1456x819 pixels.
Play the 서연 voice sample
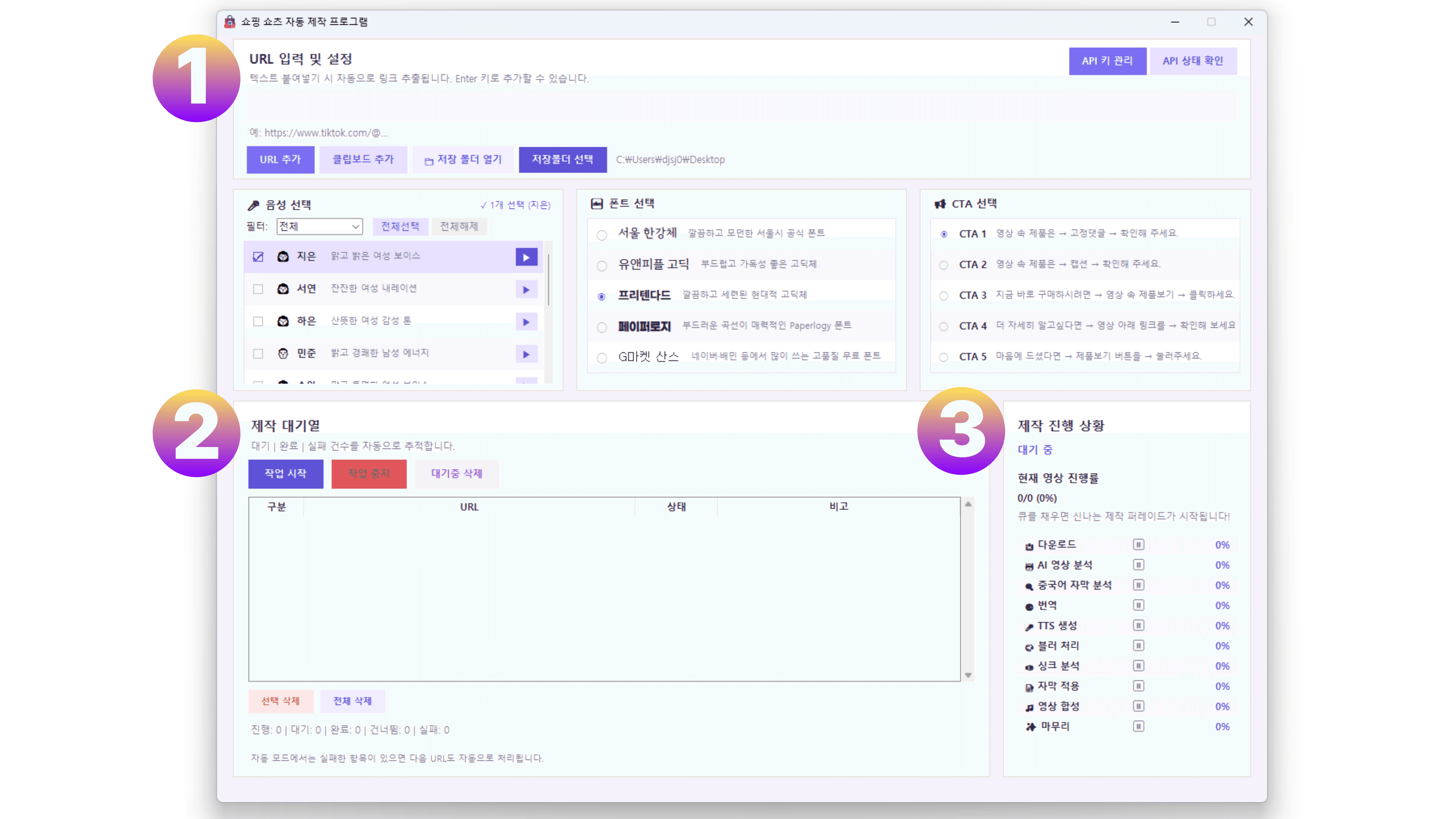click(526, 289)
